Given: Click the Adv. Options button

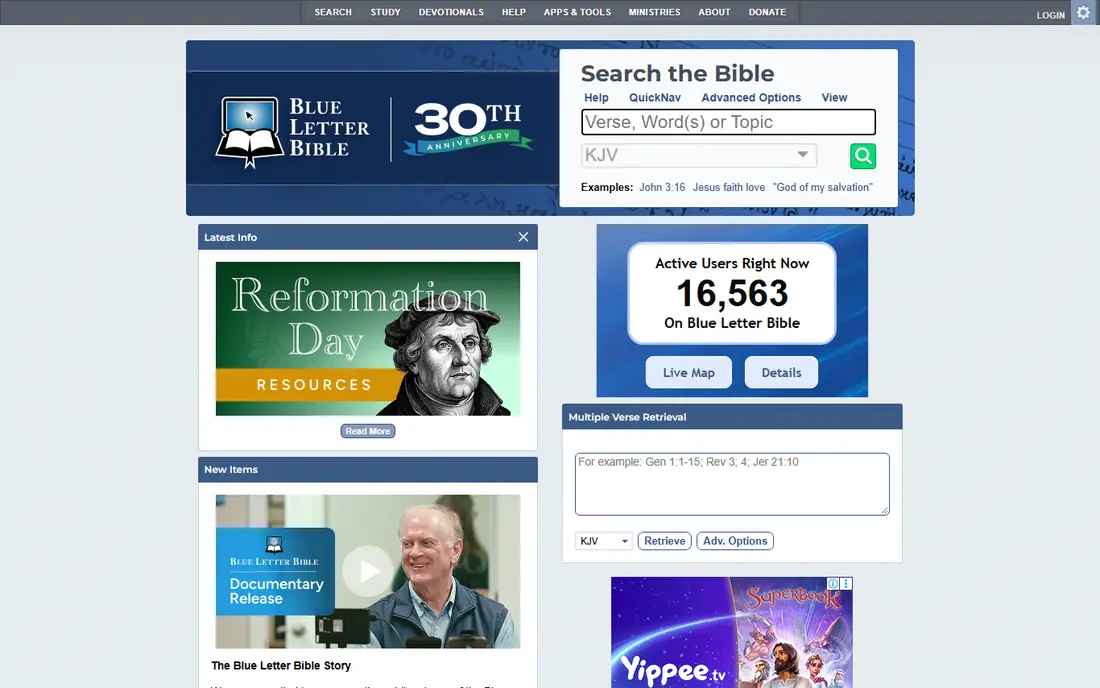Looking at the screenshot, I should pos(735,541).
